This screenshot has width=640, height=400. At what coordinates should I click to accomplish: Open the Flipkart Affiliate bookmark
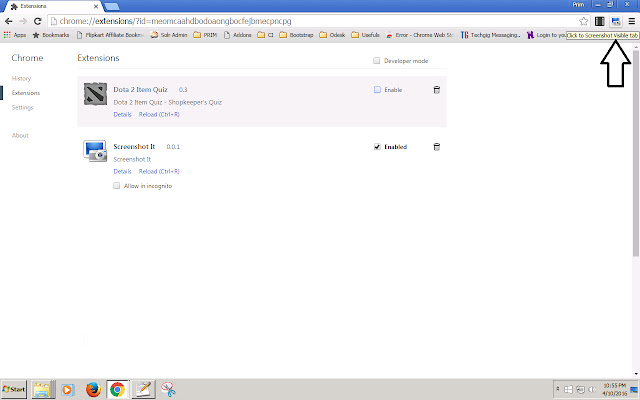[x=110, y=35]
